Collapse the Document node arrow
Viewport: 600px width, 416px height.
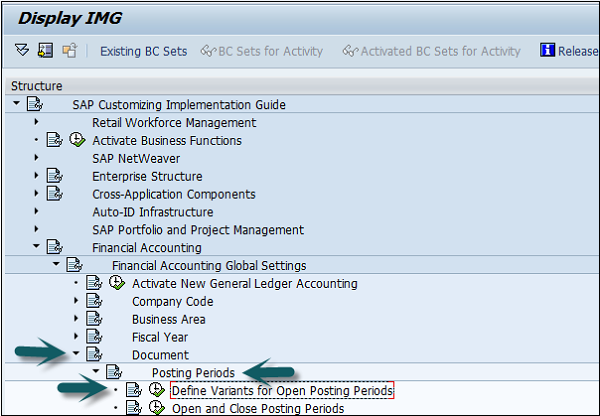(77, 355)
